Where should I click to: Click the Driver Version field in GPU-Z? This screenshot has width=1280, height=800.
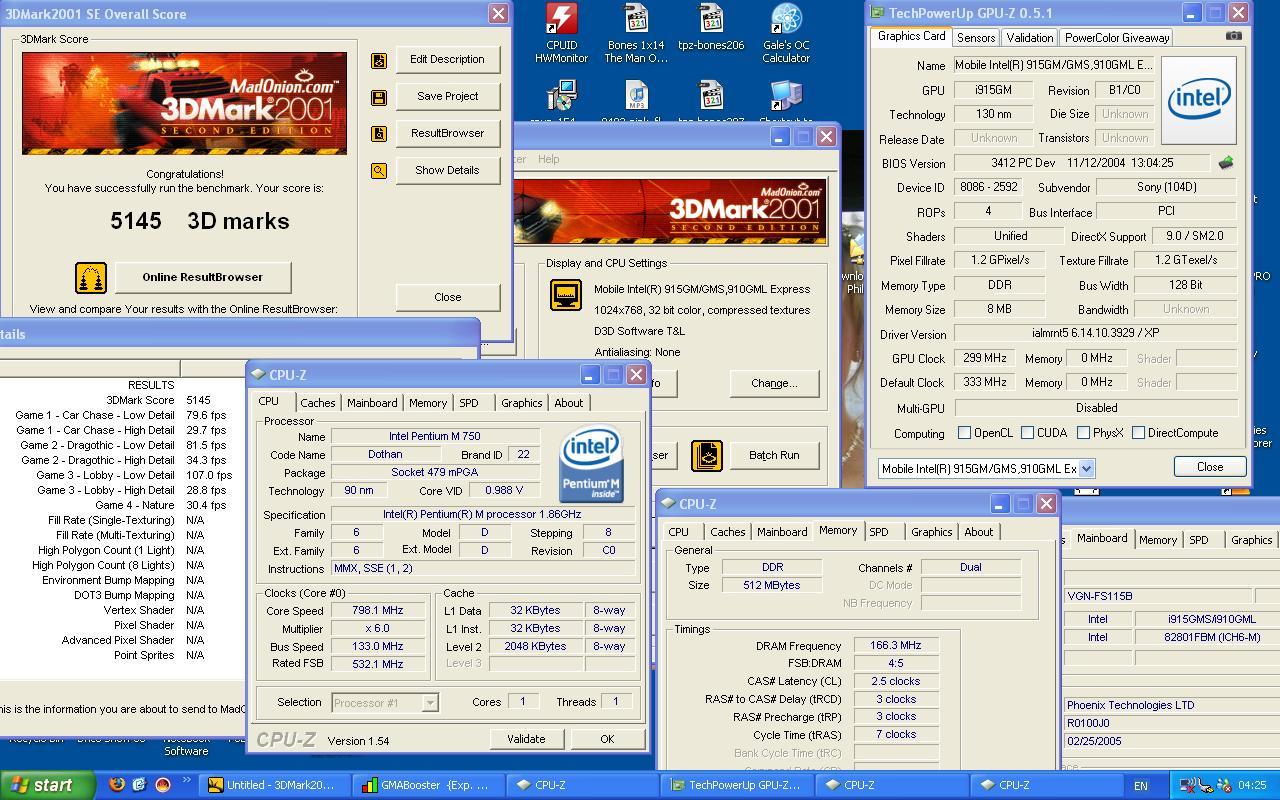(x=1096, y=334)
